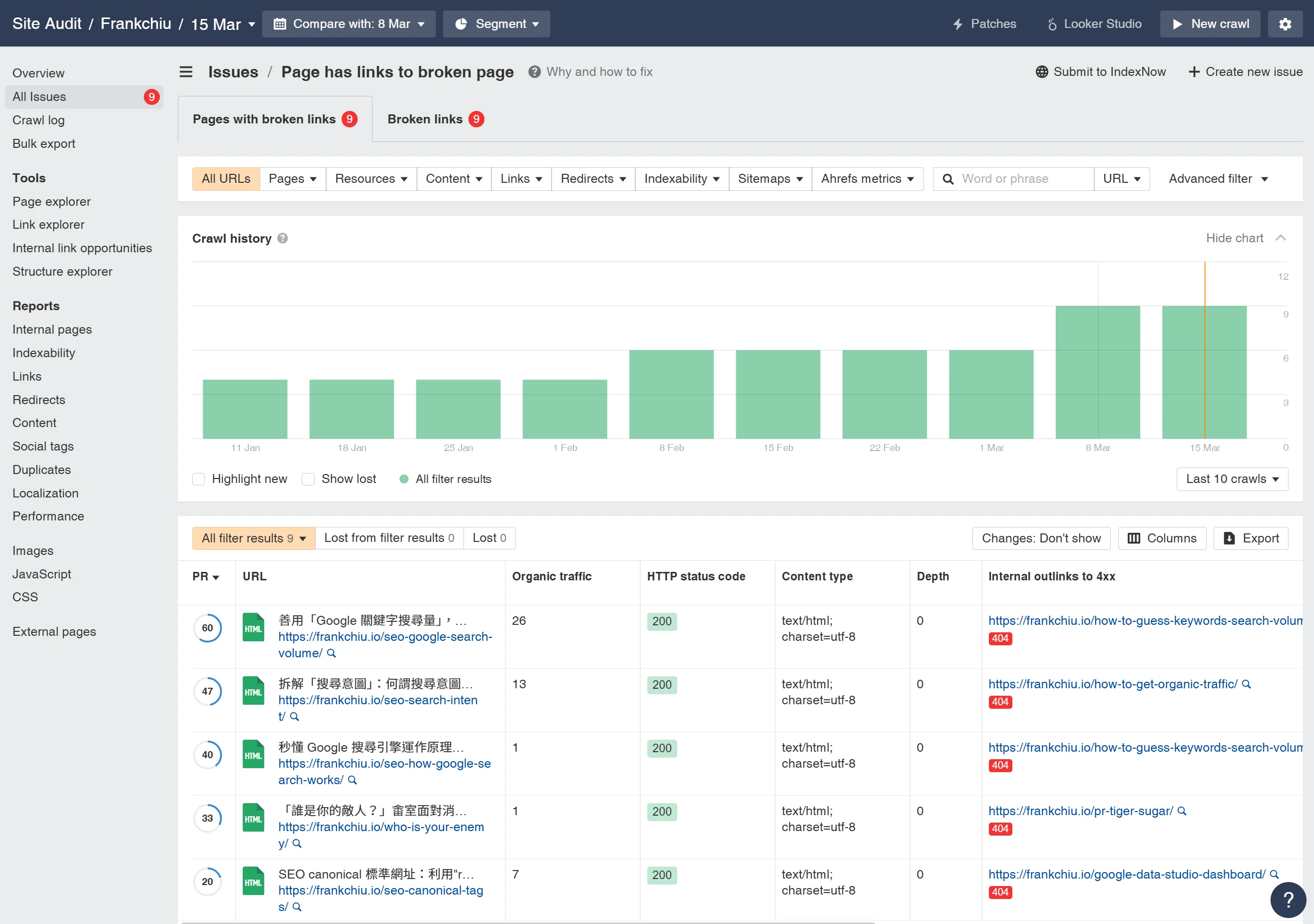Expand the Indexability filter dropdown
This screenshot has height=924, width=1314.
tap(681, 179)
